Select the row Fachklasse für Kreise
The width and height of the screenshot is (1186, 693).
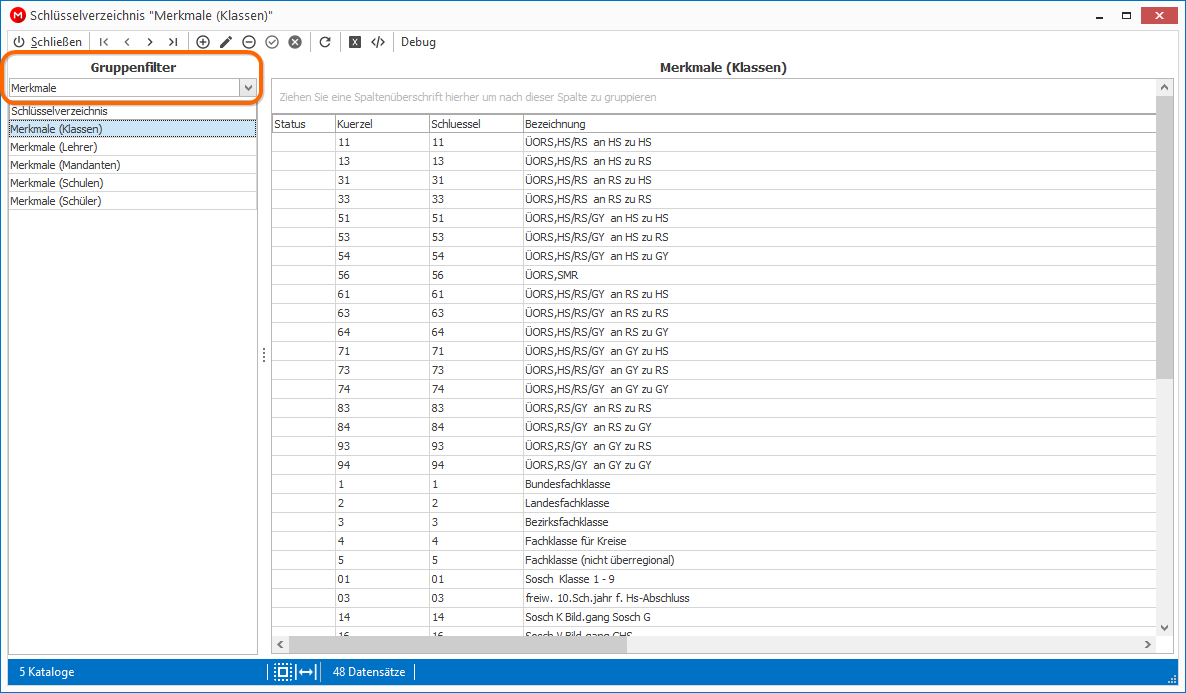(x=714, y=541)
